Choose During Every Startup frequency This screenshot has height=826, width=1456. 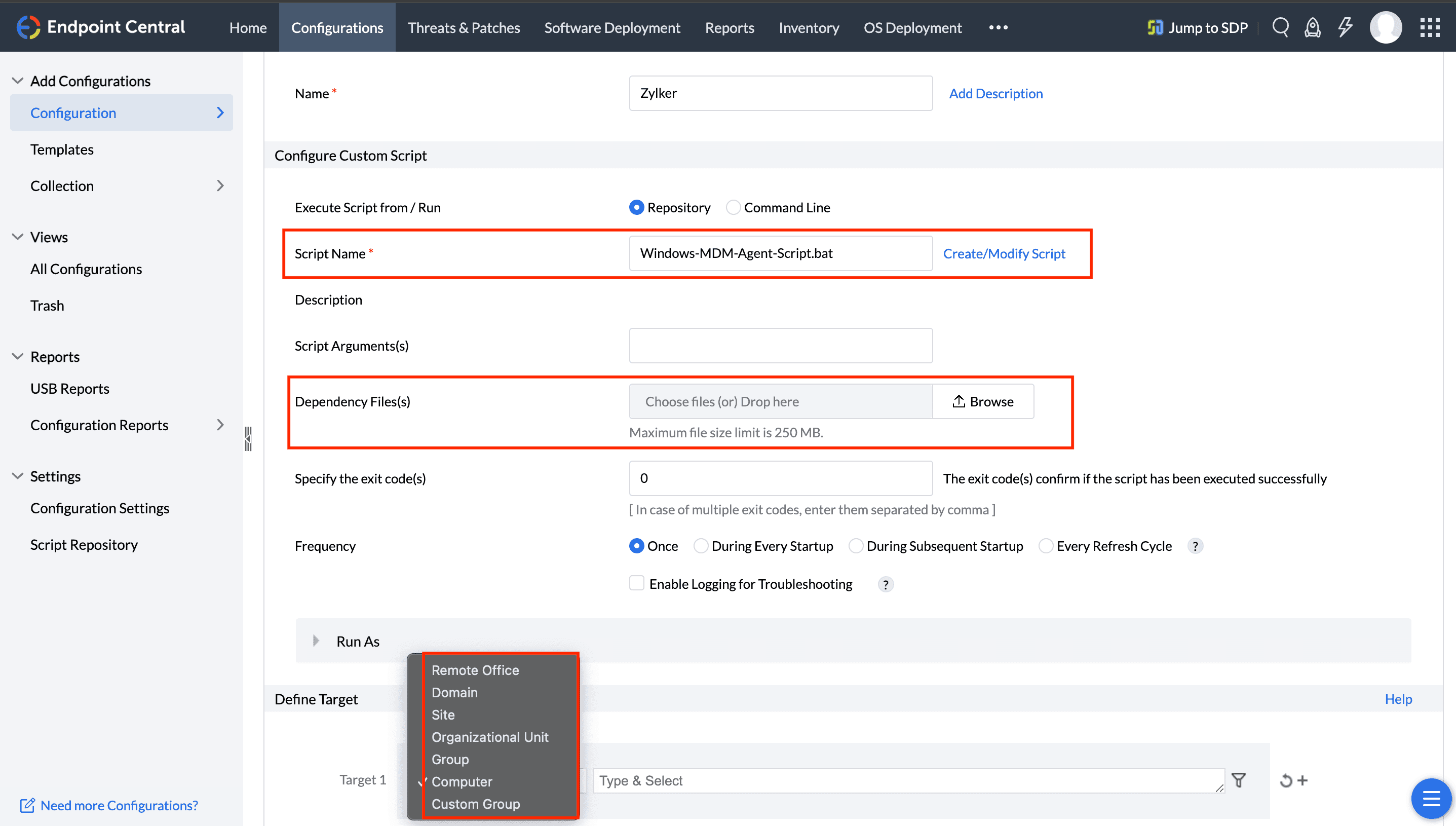[701, 546]
